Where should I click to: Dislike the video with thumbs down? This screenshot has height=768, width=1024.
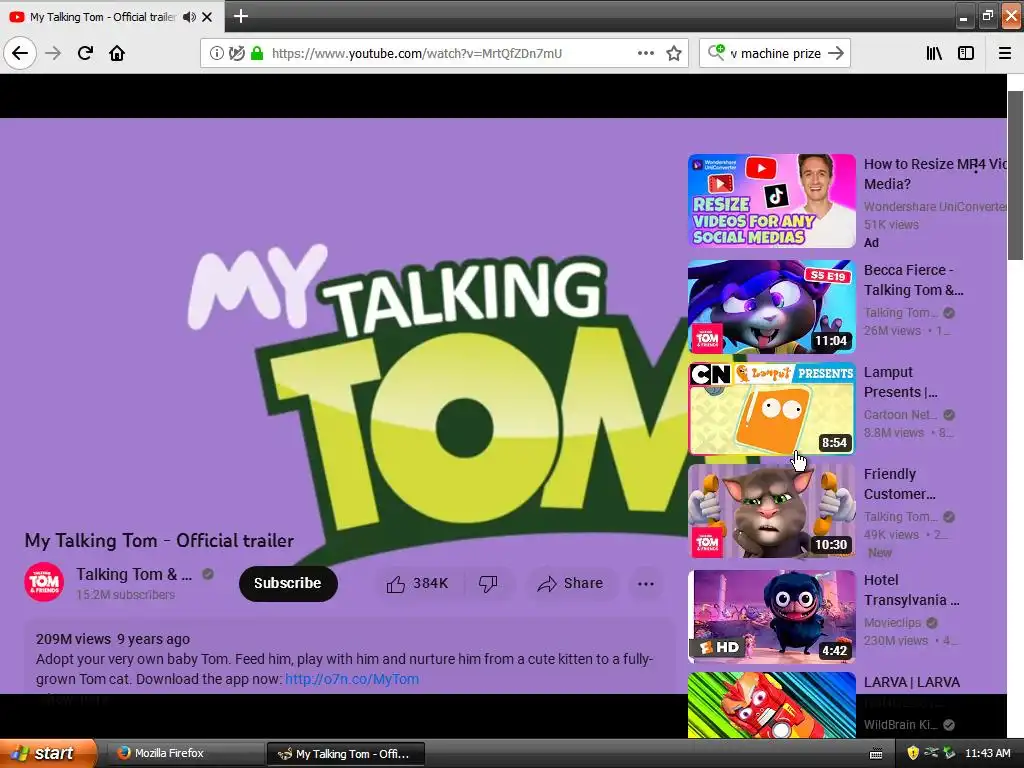point(488,583)
